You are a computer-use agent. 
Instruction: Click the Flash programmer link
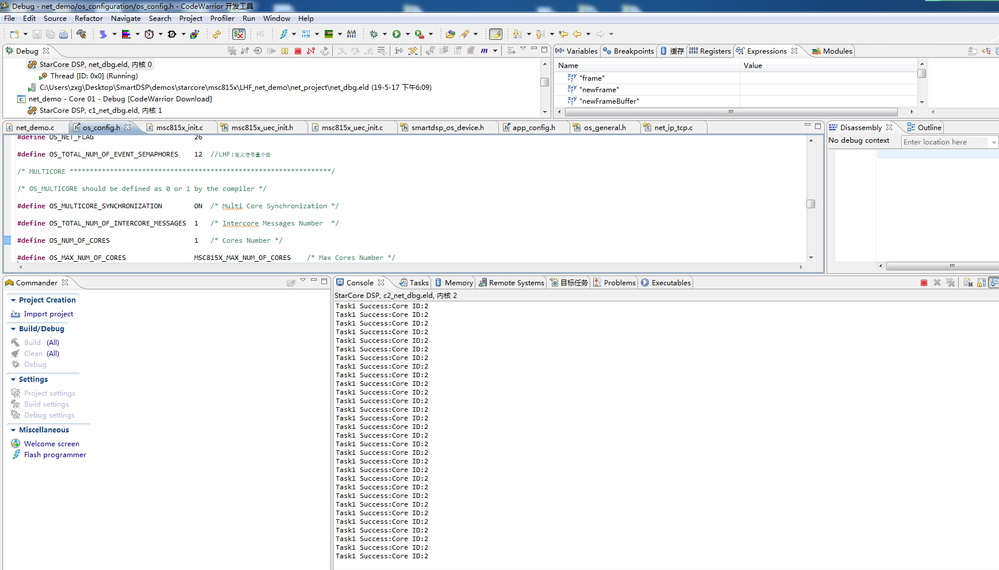[x=55, y=455]
